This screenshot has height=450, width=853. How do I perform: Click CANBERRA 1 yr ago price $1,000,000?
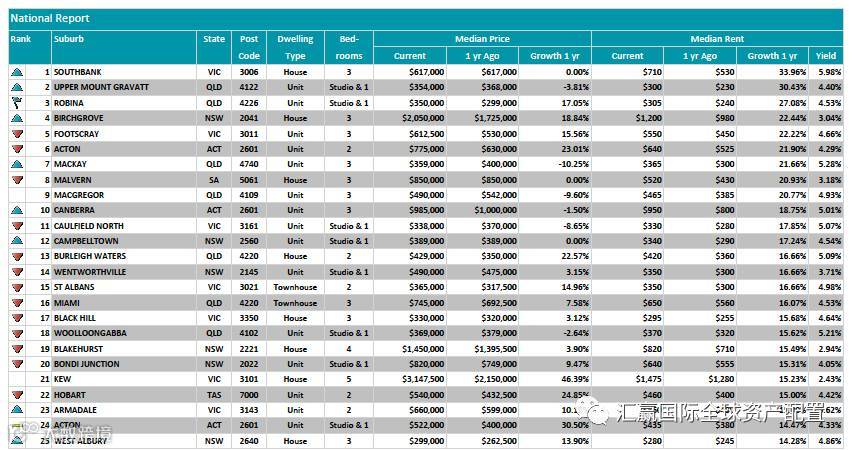495,210
